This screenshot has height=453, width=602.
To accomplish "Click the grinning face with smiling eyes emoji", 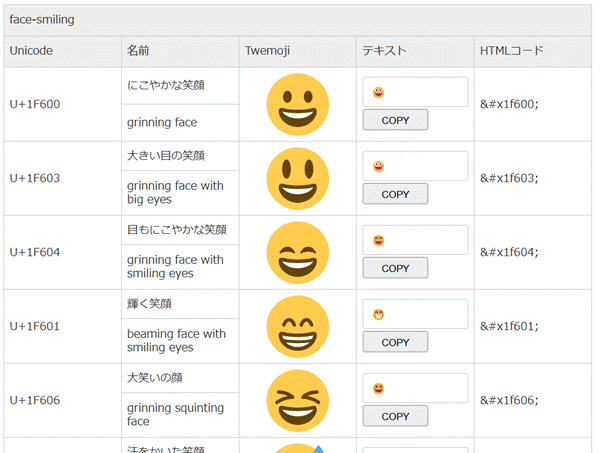I will [x=298, y=253].
